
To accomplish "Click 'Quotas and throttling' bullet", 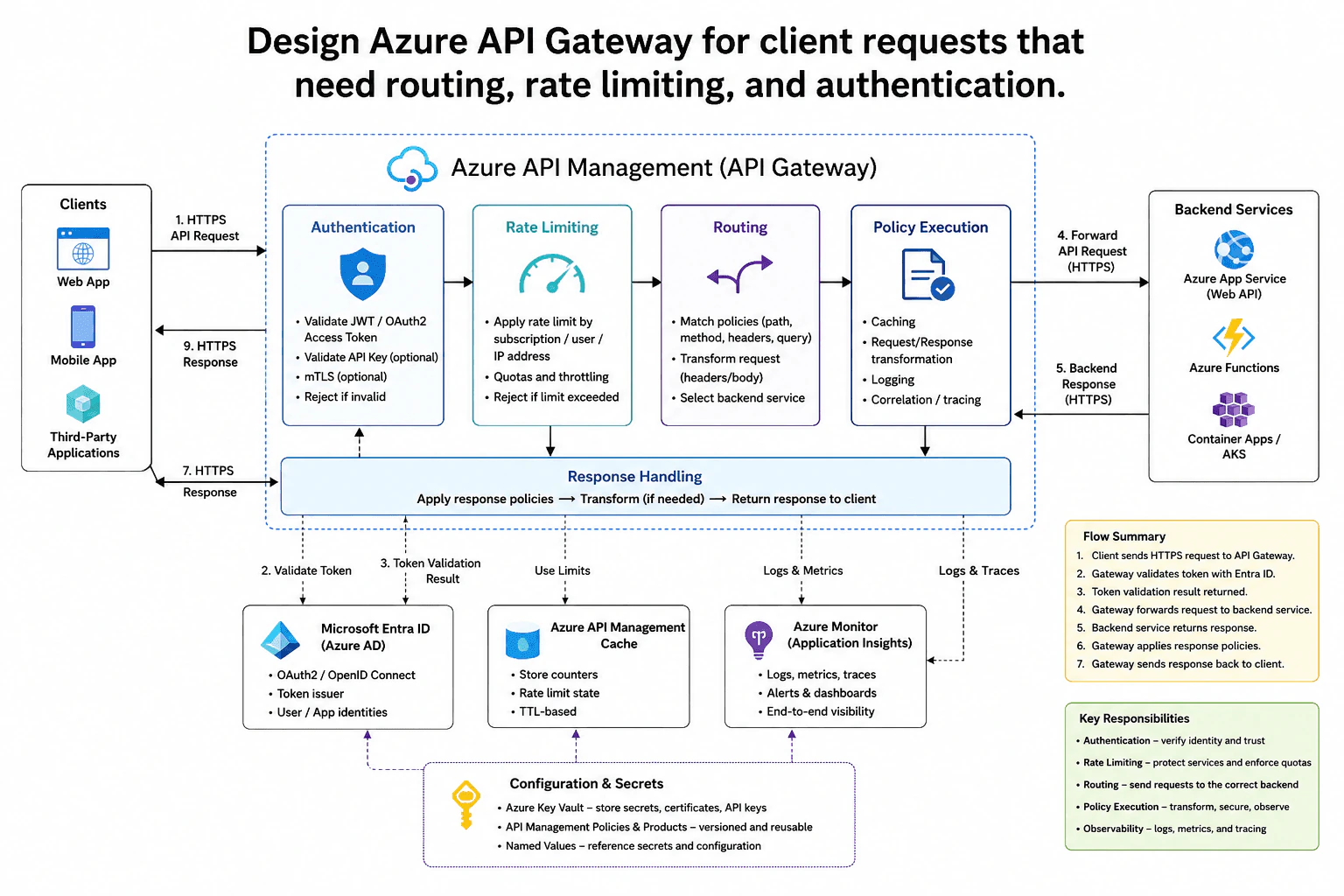I will (x=547, y=377).
